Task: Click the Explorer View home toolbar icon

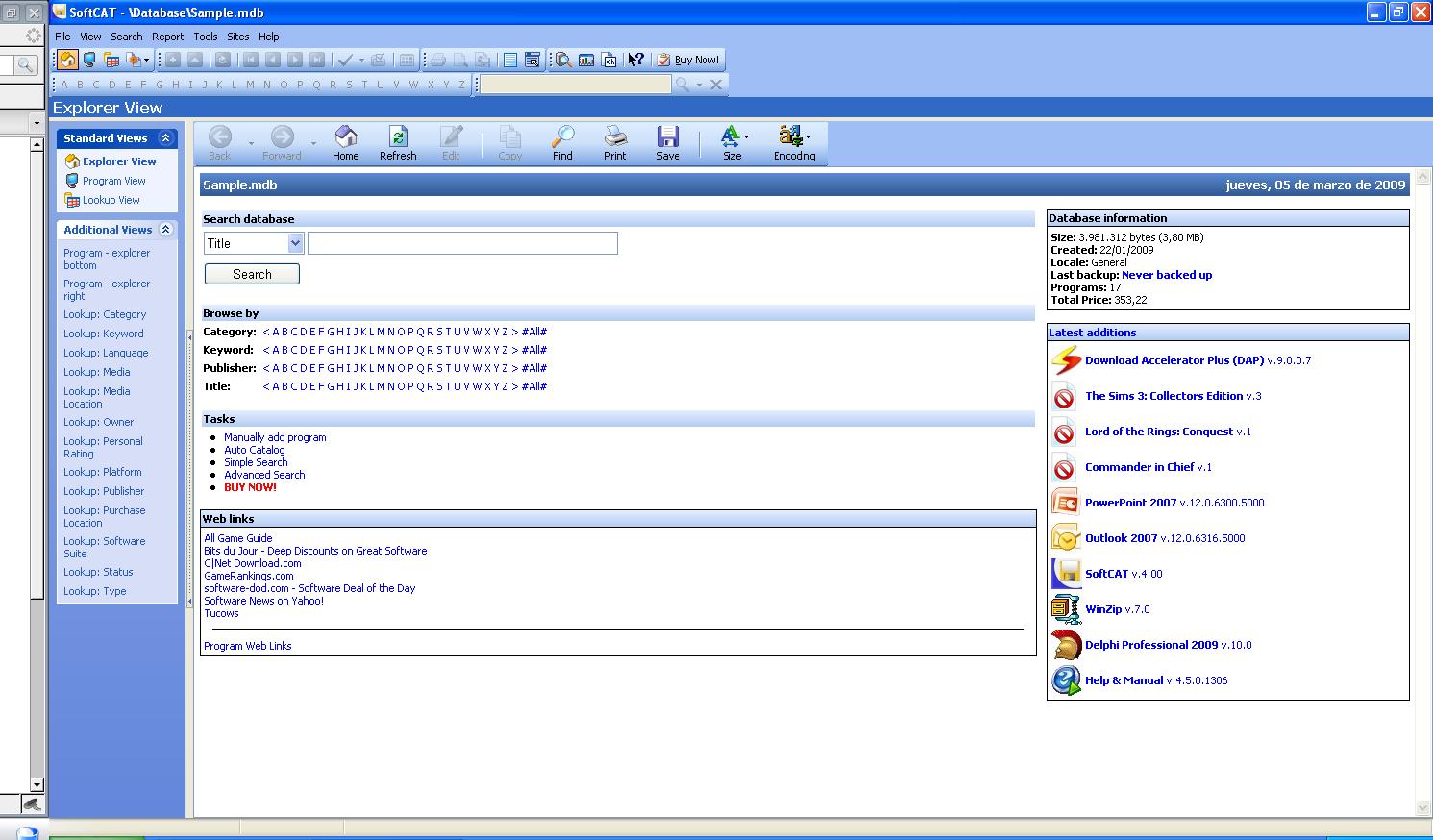Action: [67, 60]
